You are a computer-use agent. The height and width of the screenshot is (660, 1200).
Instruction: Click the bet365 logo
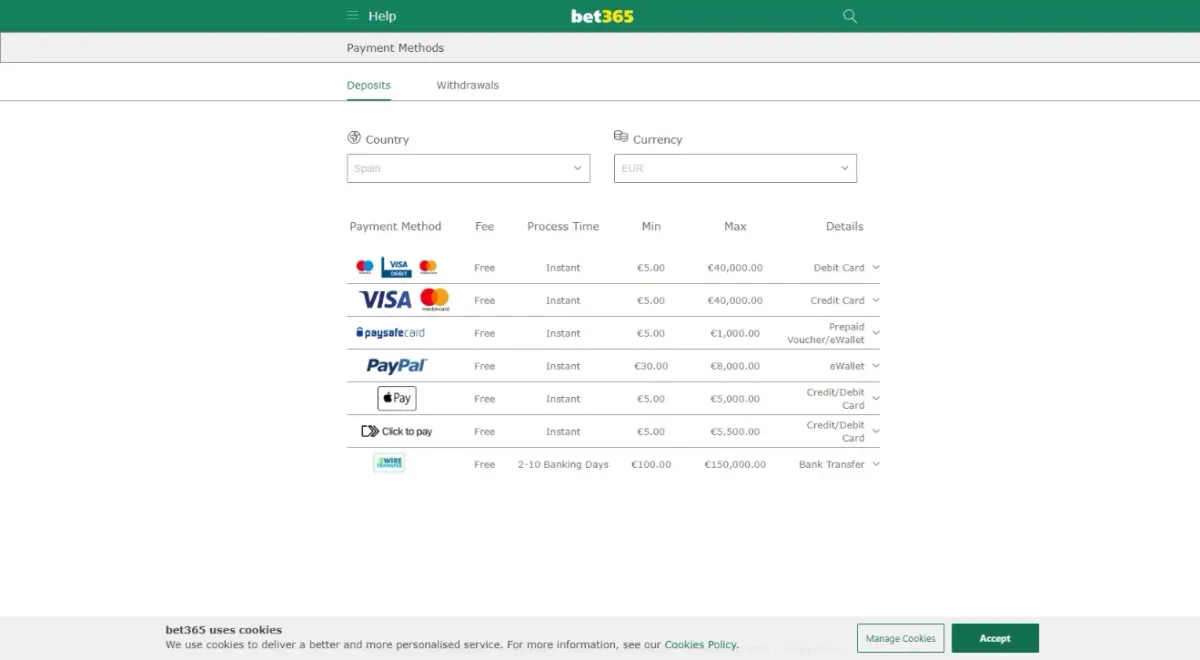tap(602, 16)
